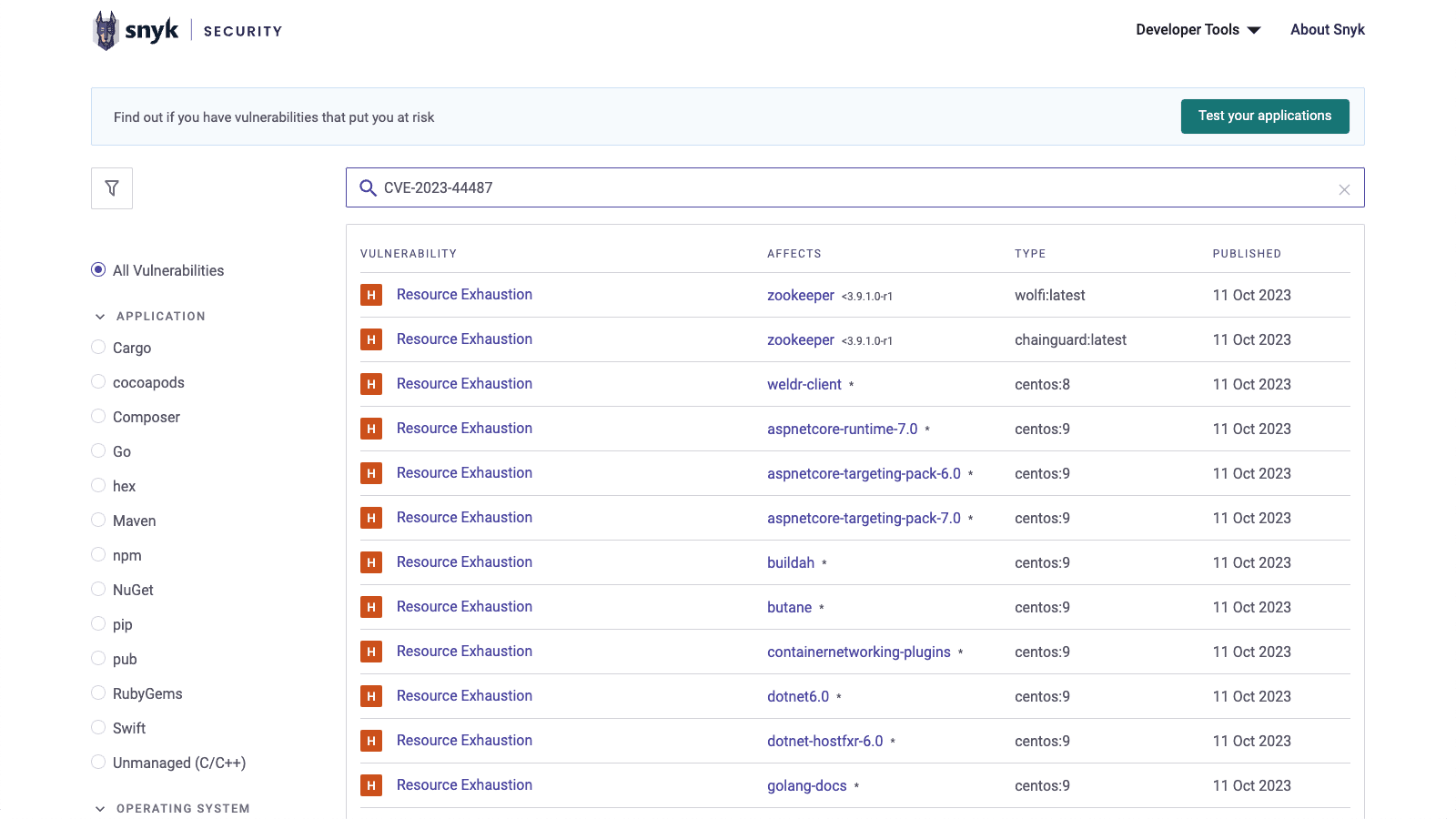Click the vulnerability risk banner text
This screenshot has height=819, width=1456.
[274, 117]
